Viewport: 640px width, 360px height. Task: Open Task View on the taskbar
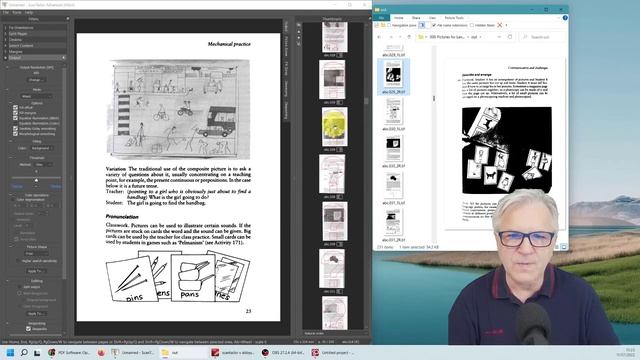37,353
